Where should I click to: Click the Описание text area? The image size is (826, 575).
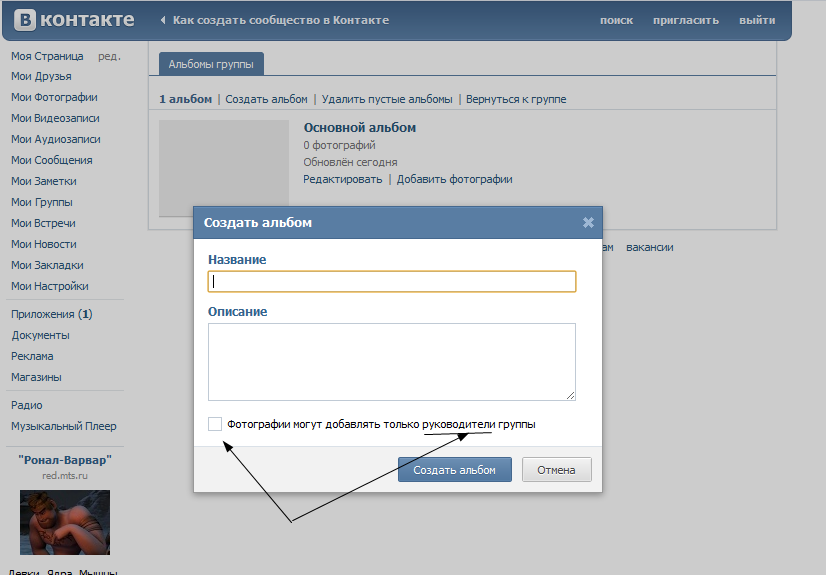click(x=392, y=361)
